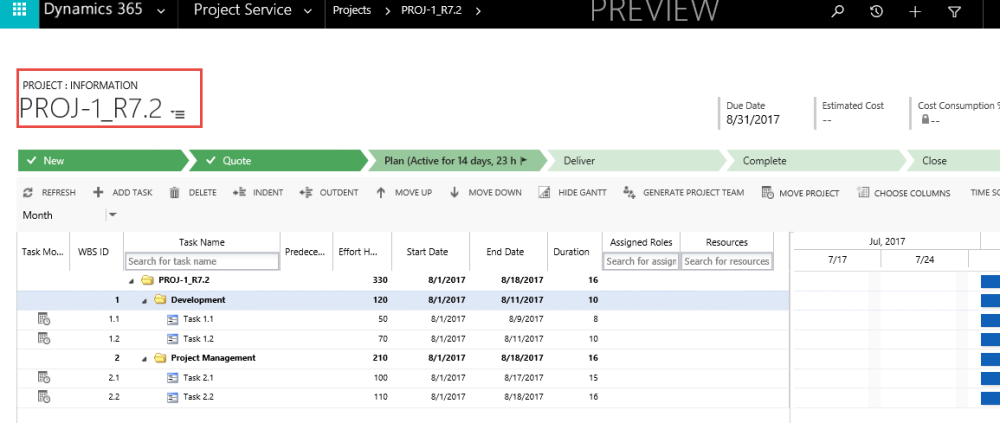
Task: Click the Gantt bar for Development row
Action: (x=990, y=300)
